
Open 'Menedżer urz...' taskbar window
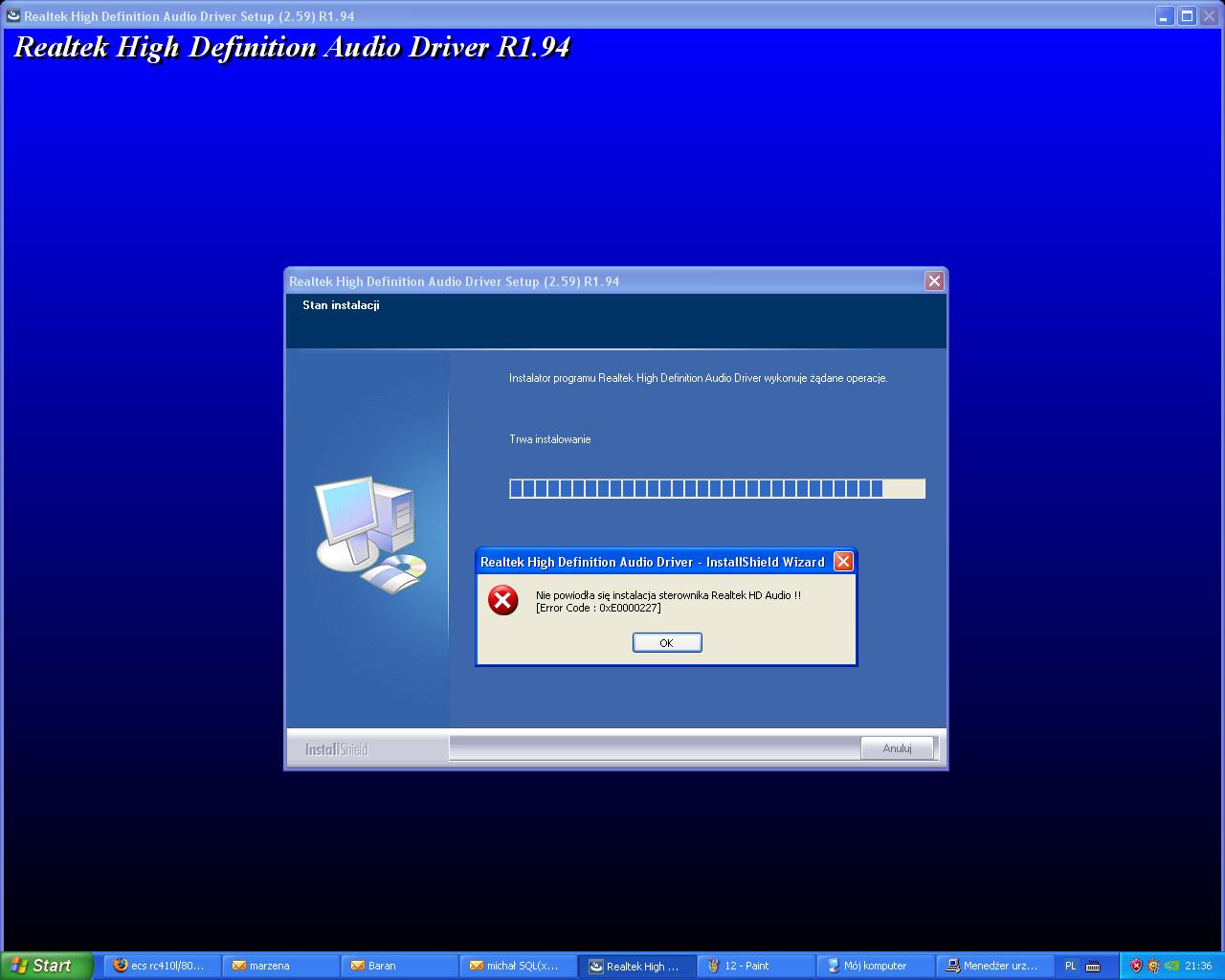coord(994,966)
